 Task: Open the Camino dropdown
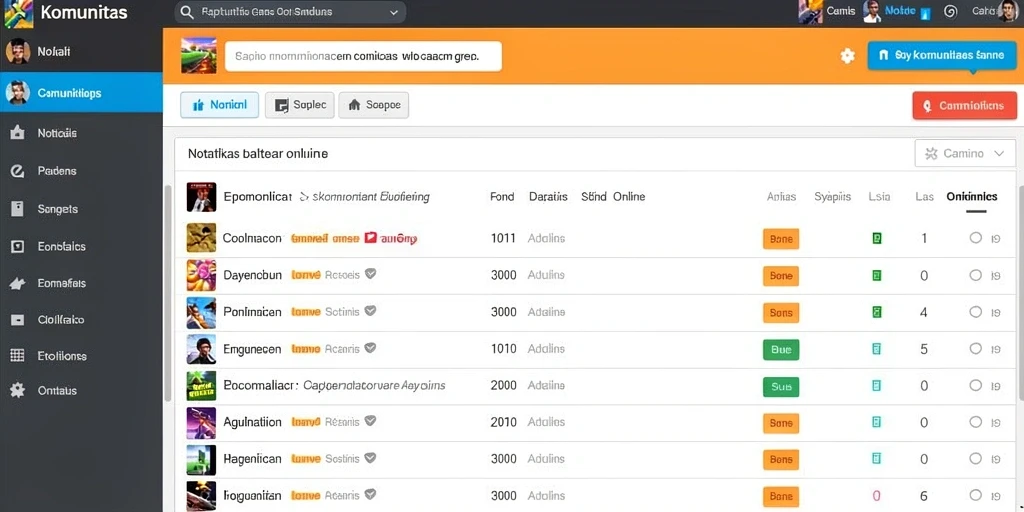pyautogui.click(x=965, y=153)
